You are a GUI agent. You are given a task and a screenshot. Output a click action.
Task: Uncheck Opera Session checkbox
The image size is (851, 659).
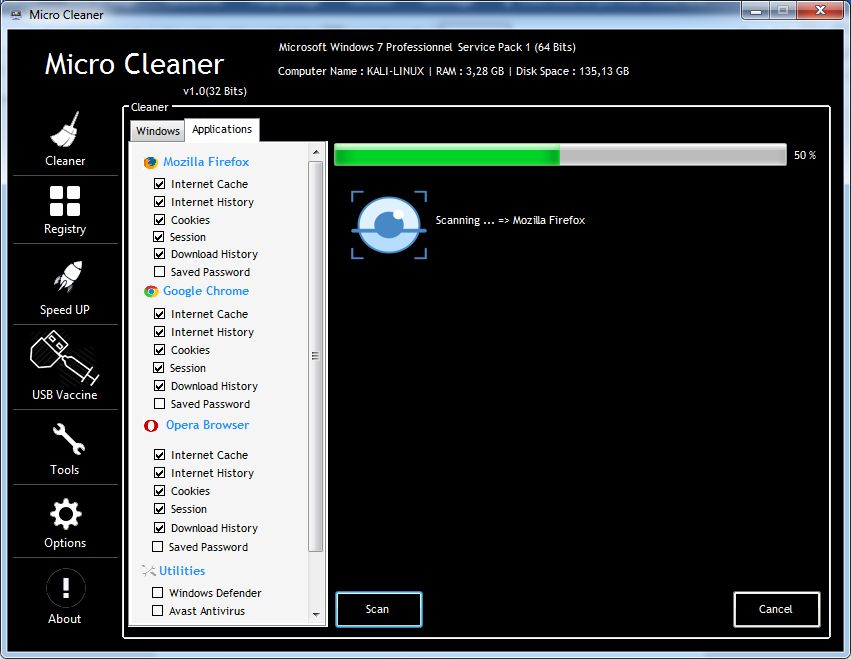[160, 509]
